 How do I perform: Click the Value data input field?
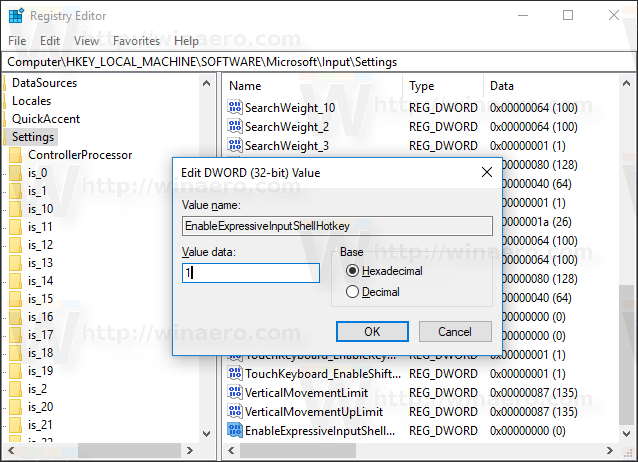coord(251,273)
